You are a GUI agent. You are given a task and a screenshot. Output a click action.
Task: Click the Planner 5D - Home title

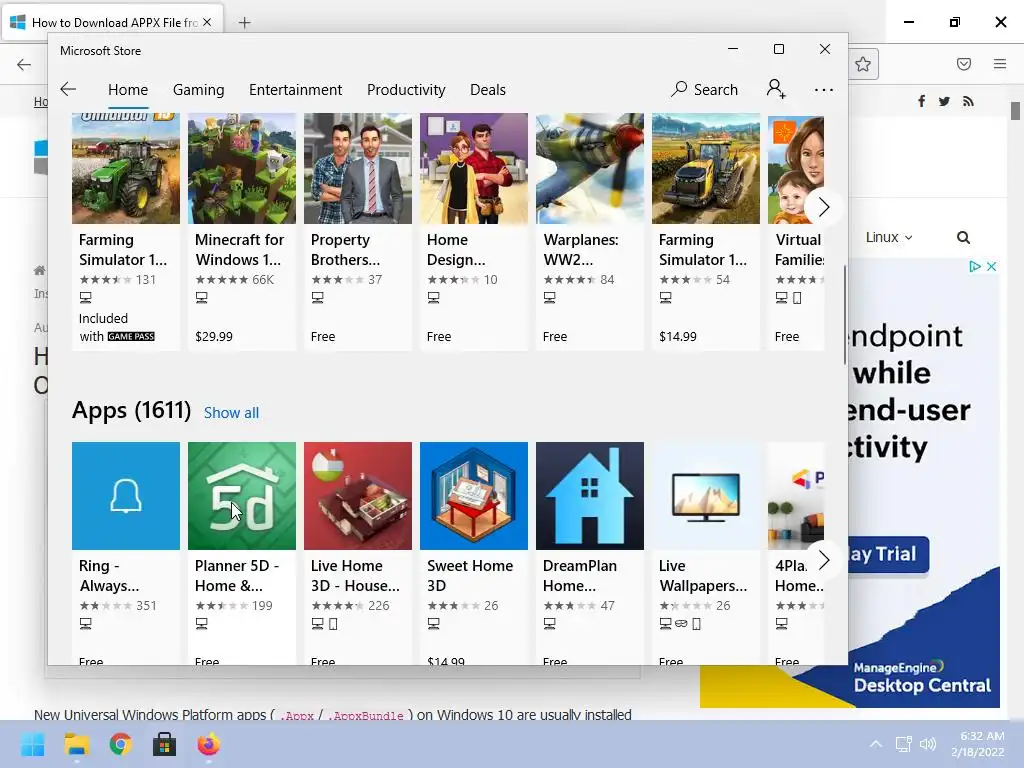[237, 575]
